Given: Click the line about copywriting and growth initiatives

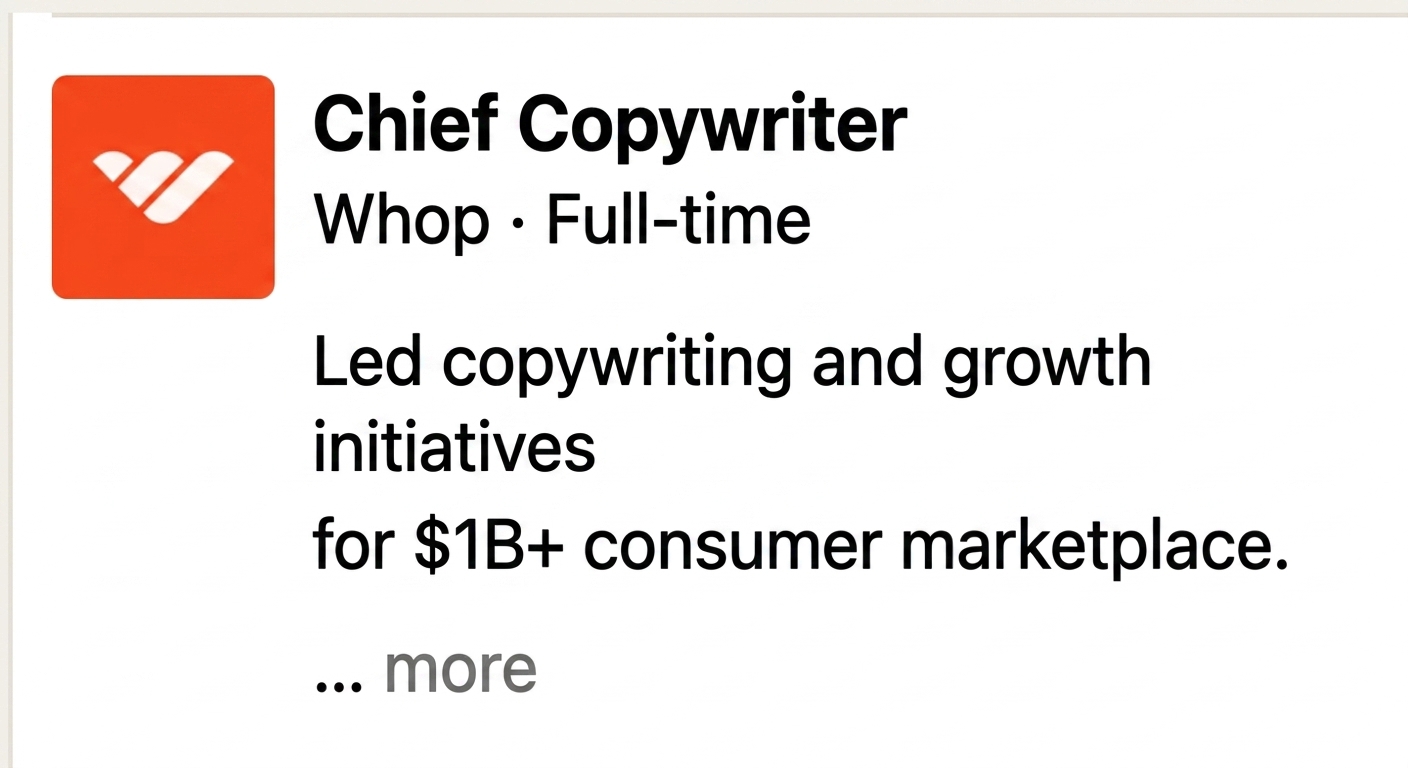Looking at the screenshot, I should [731, 361].
